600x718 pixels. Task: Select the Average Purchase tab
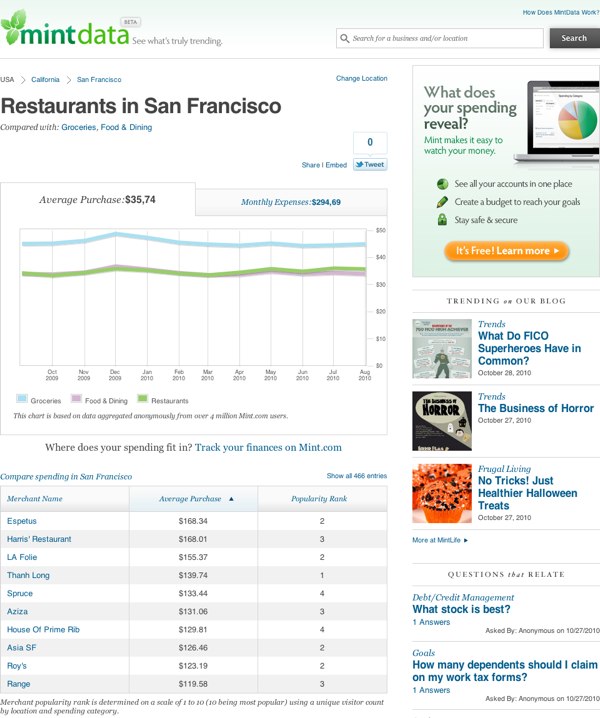click(x=97, y=200)
